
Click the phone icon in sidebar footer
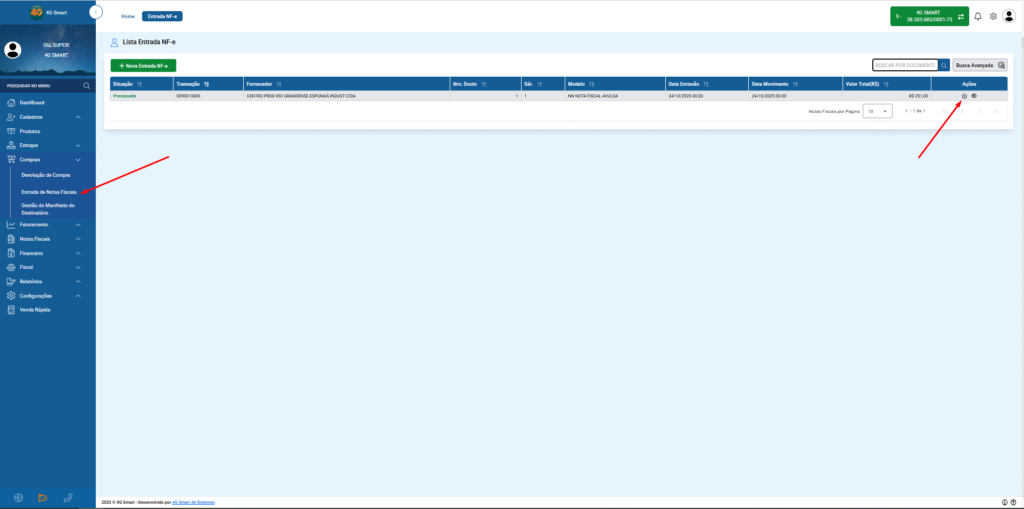pyautogui.click(x=68, y=498)
